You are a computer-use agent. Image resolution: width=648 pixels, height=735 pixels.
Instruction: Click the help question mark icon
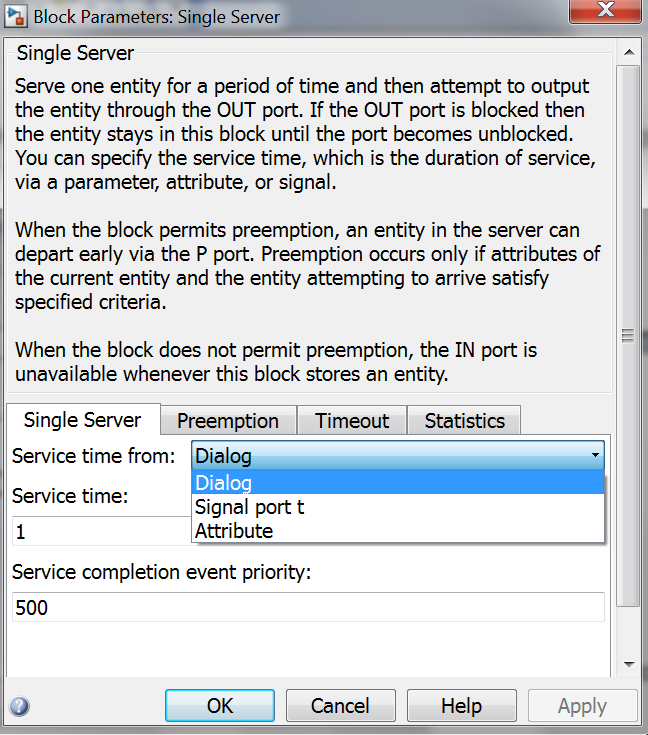19,706
